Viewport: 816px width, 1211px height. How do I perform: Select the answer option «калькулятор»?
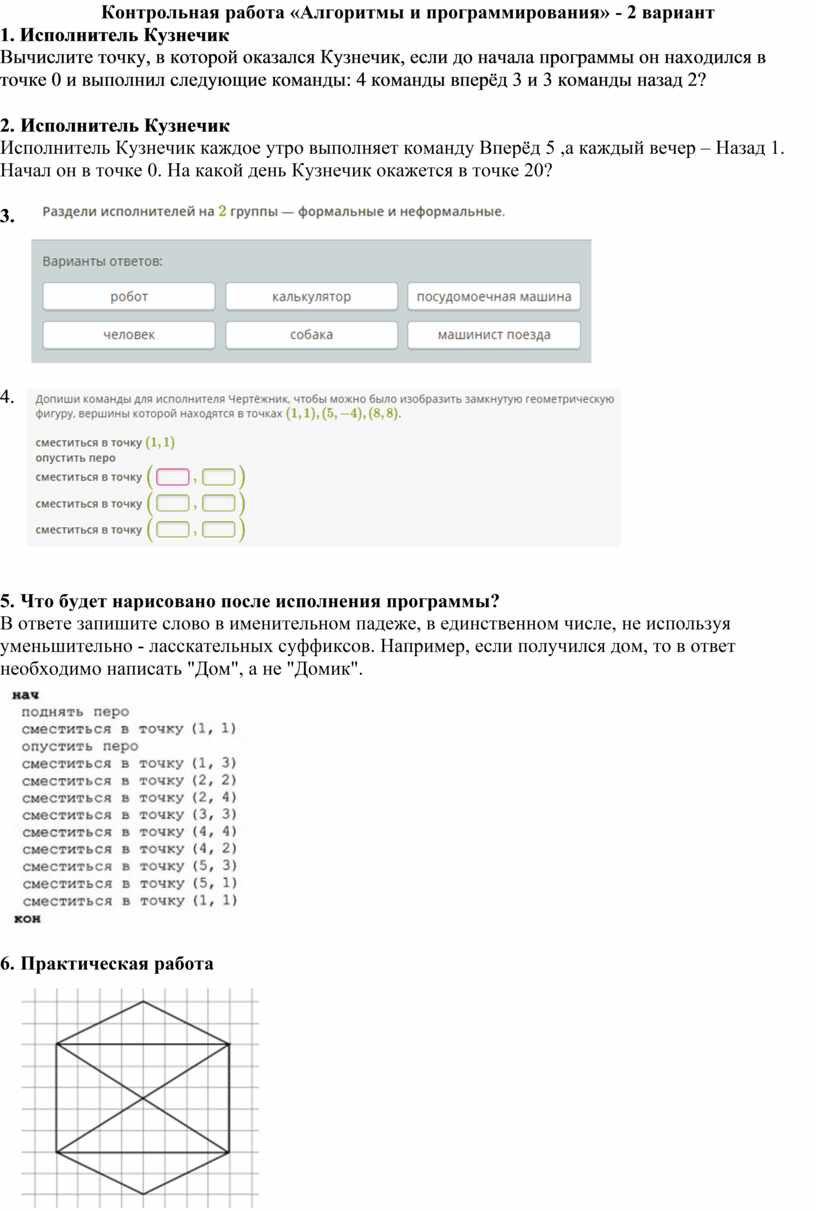(311, 297)
